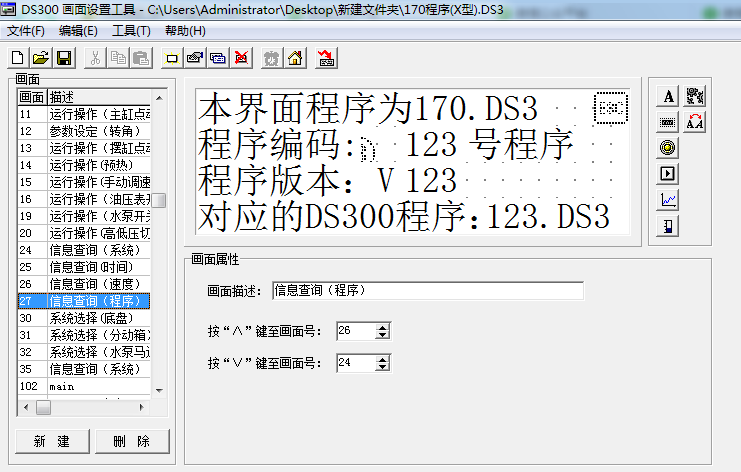The width and height of the screenshot is (741, 472).
Task: Click canvas text 本界面程序为170.DS3
Action: (368, 109)
